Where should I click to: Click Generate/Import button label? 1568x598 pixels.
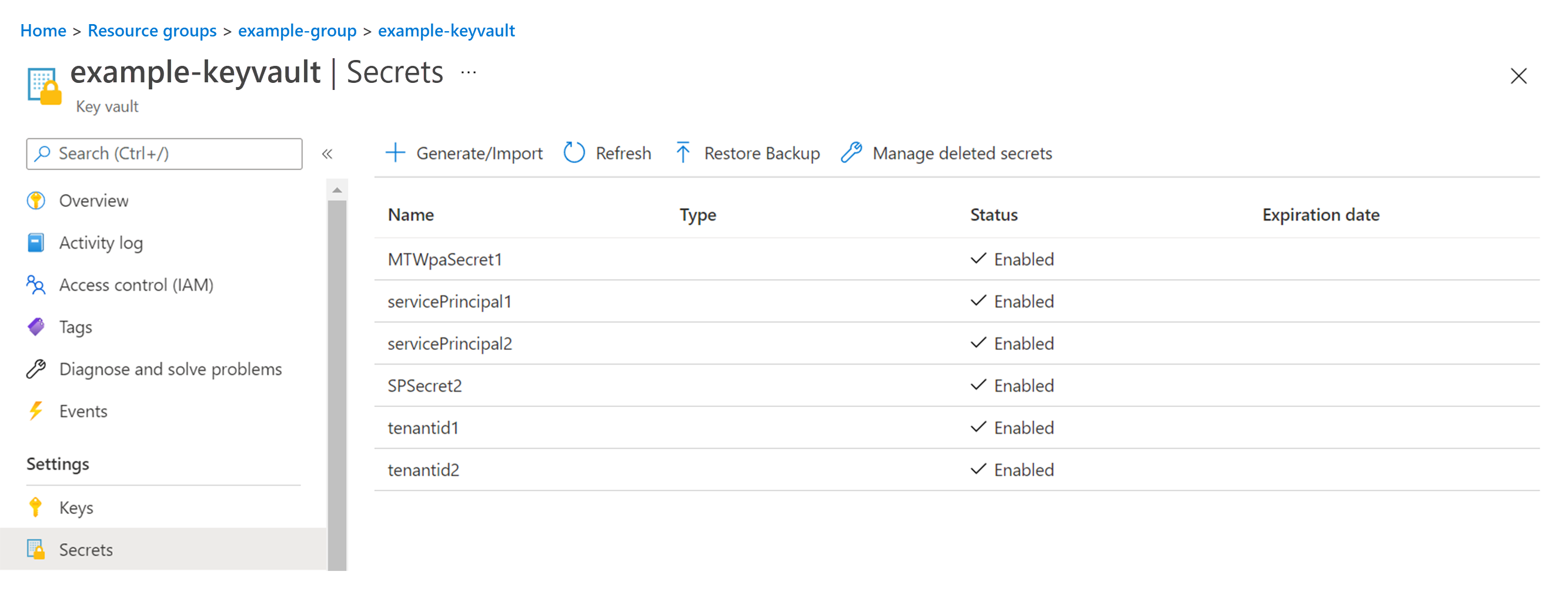479,153
